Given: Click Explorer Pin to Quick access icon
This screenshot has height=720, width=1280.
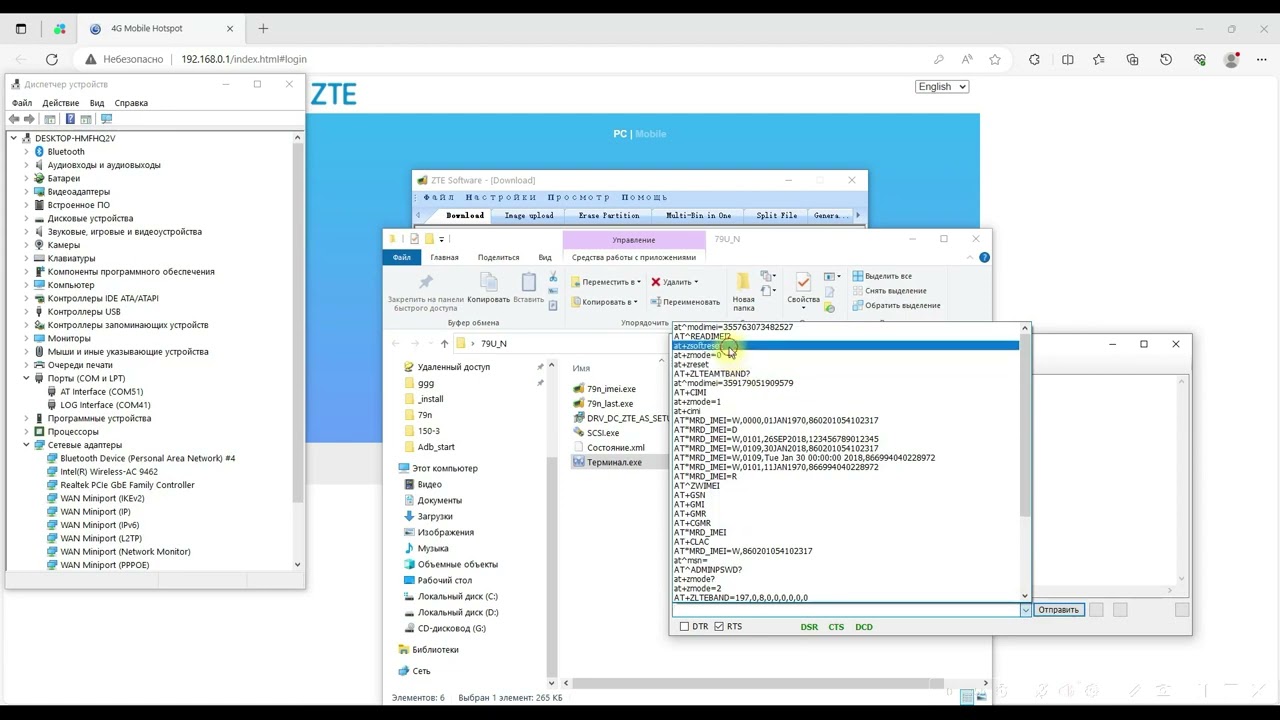Looking at the screenshot, I should (x=426, y=283).
